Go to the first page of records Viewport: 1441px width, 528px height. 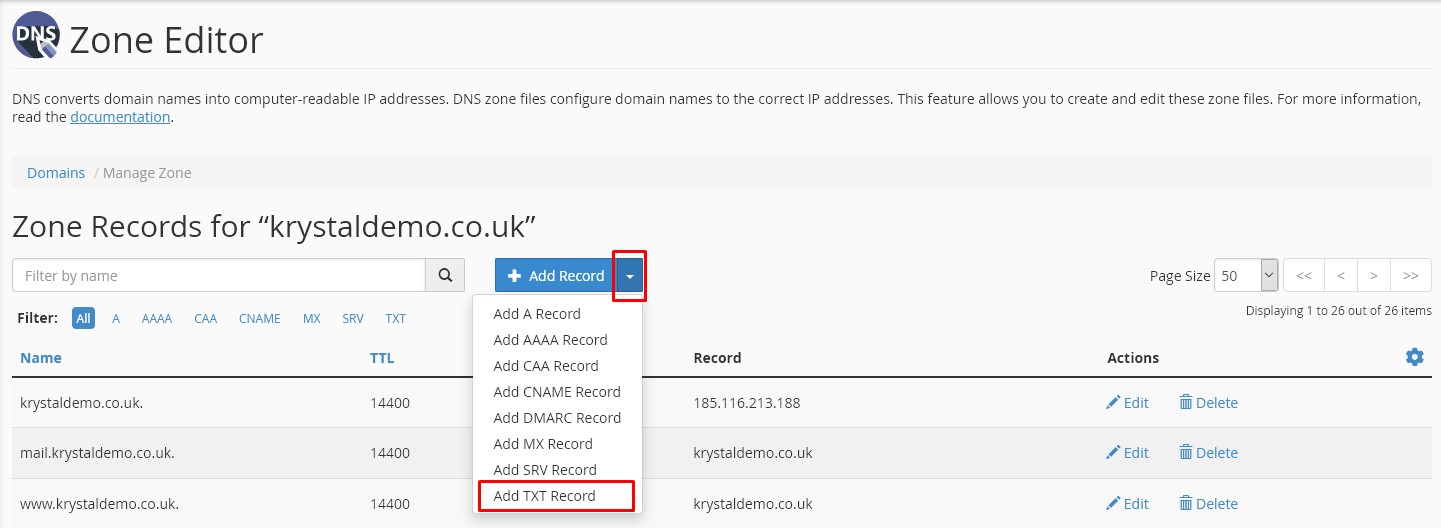(1303, 276)
